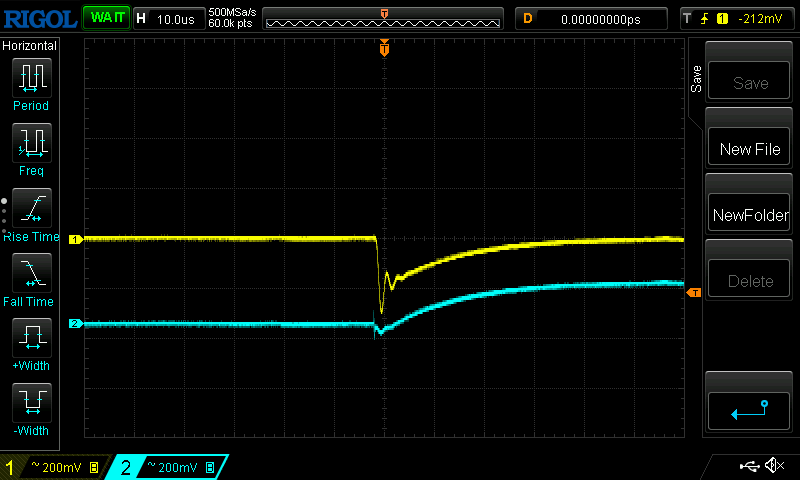Click the NewFolder button
Viewport: 800px width, 480px height.
coord(749,212)
